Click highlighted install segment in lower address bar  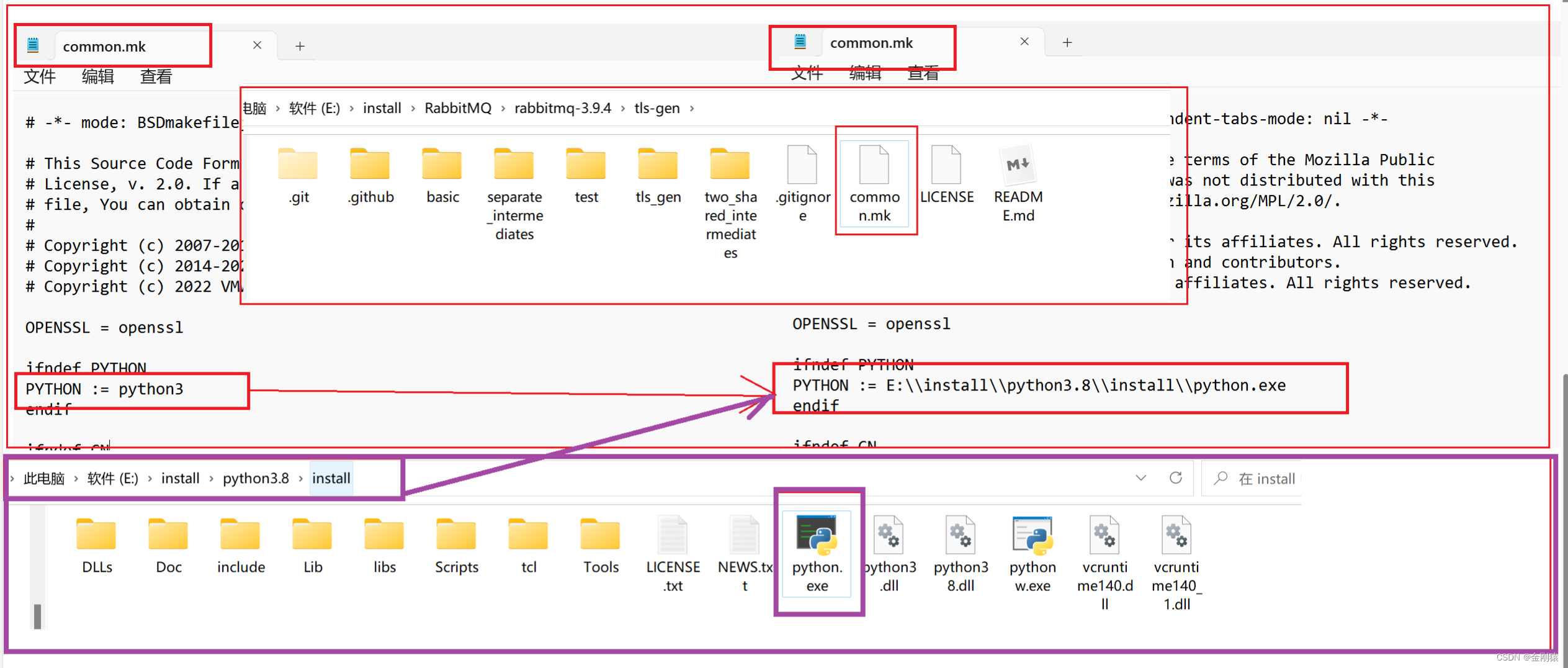(x=331, y=479)
